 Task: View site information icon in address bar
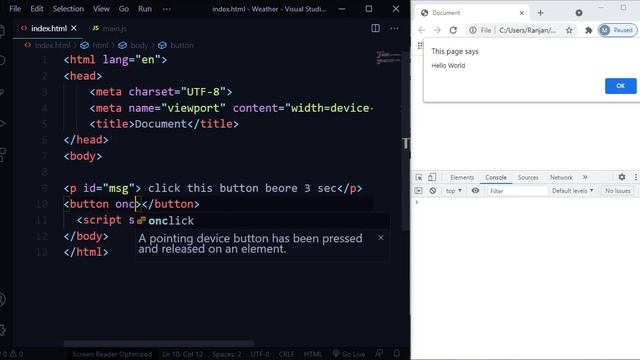click(473, 30)
